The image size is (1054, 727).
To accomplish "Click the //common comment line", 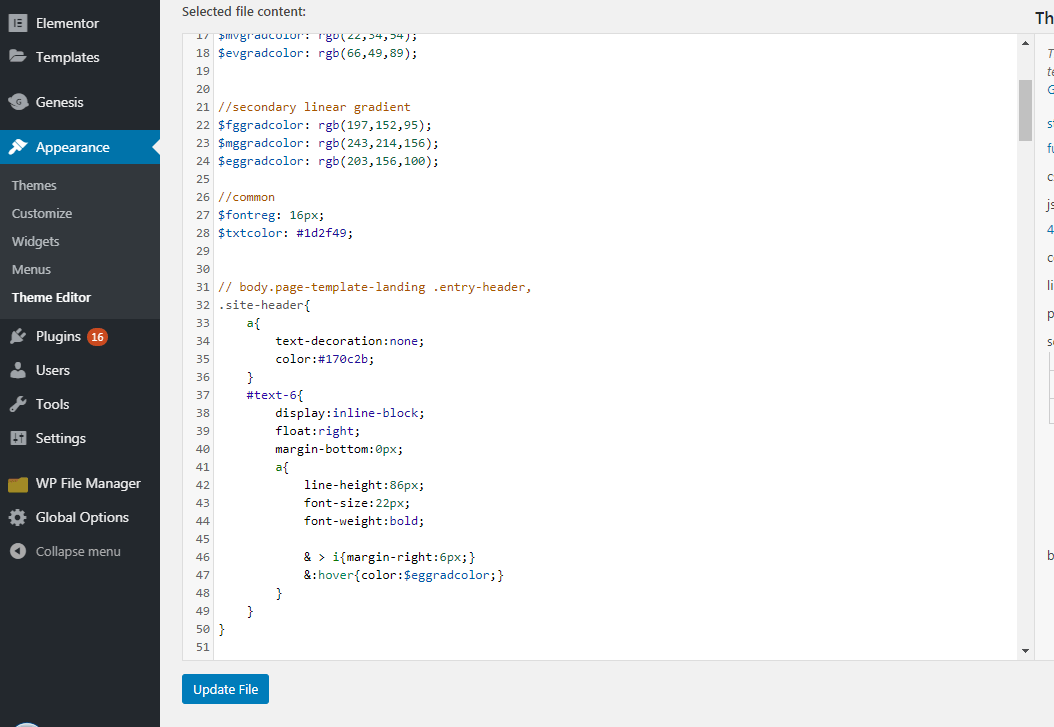I will pyautogui.click(x=246, y=197).
